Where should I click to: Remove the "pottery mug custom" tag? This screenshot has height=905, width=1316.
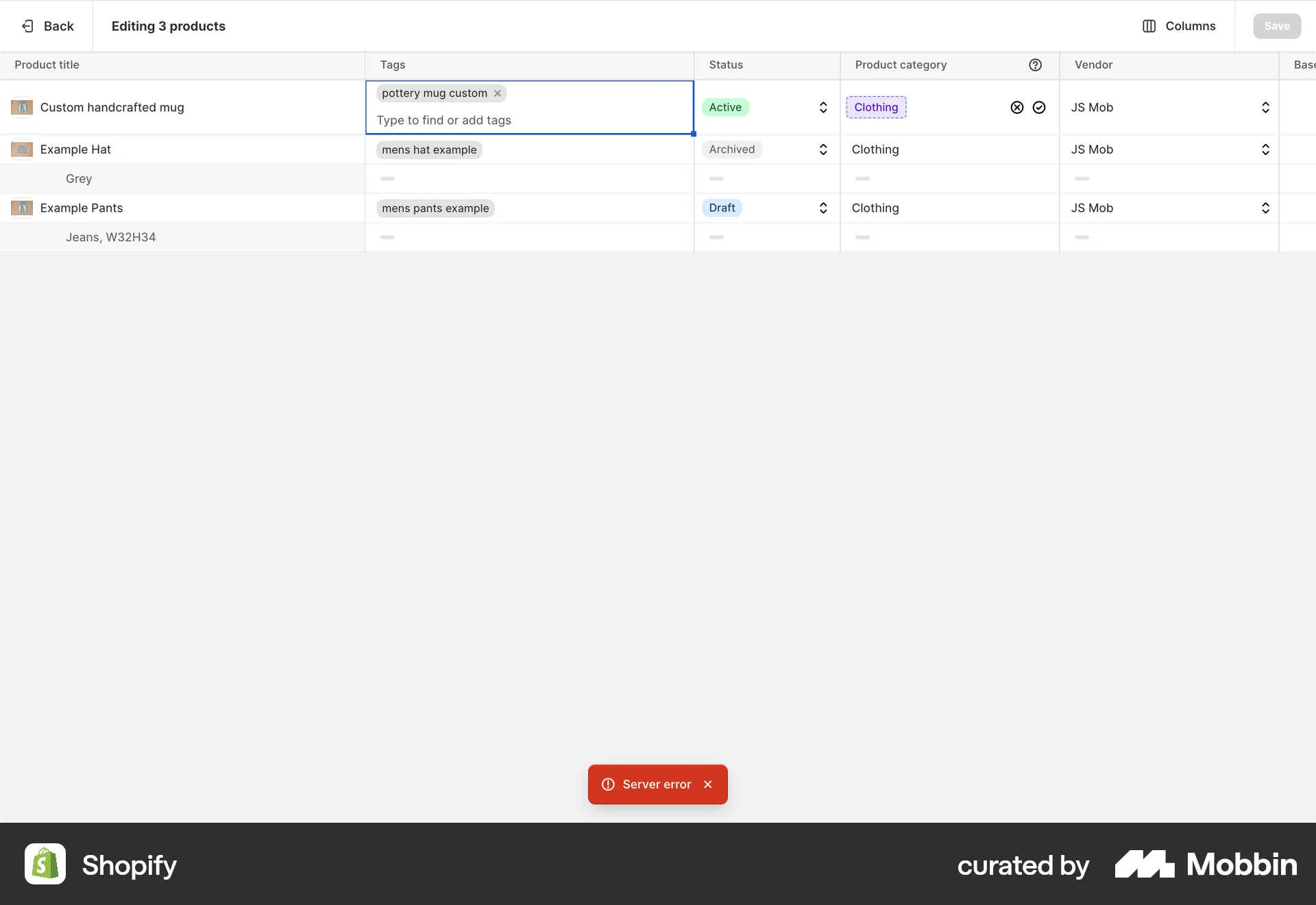coord(498,93)
